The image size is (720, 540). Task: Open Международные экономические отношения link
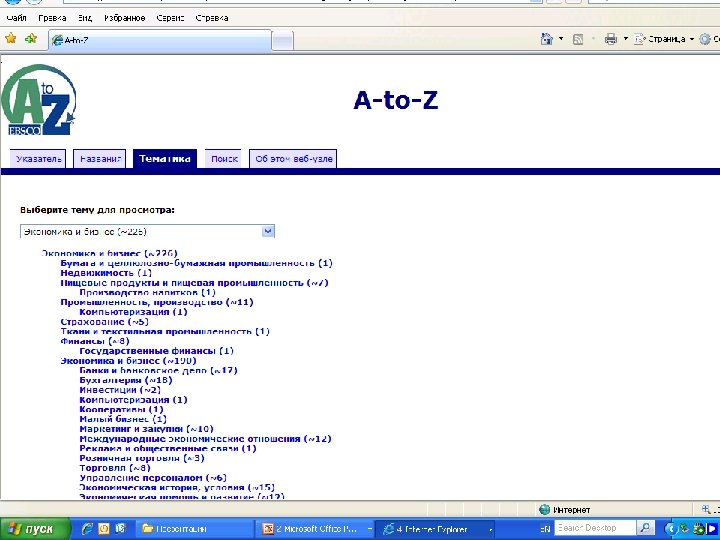coord(205,439)
